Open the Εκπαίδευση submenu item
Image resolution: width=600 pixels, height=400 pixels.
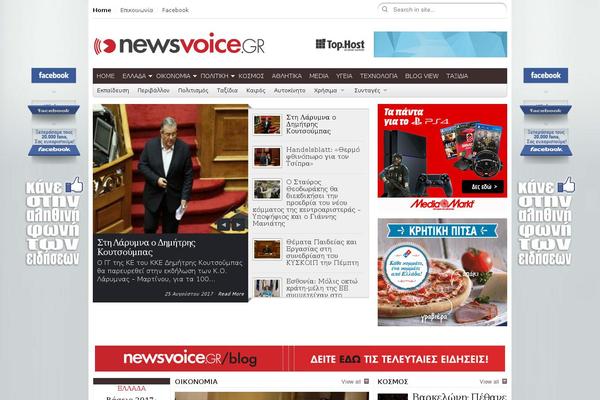pyautogui.click(x=113, y=90)
